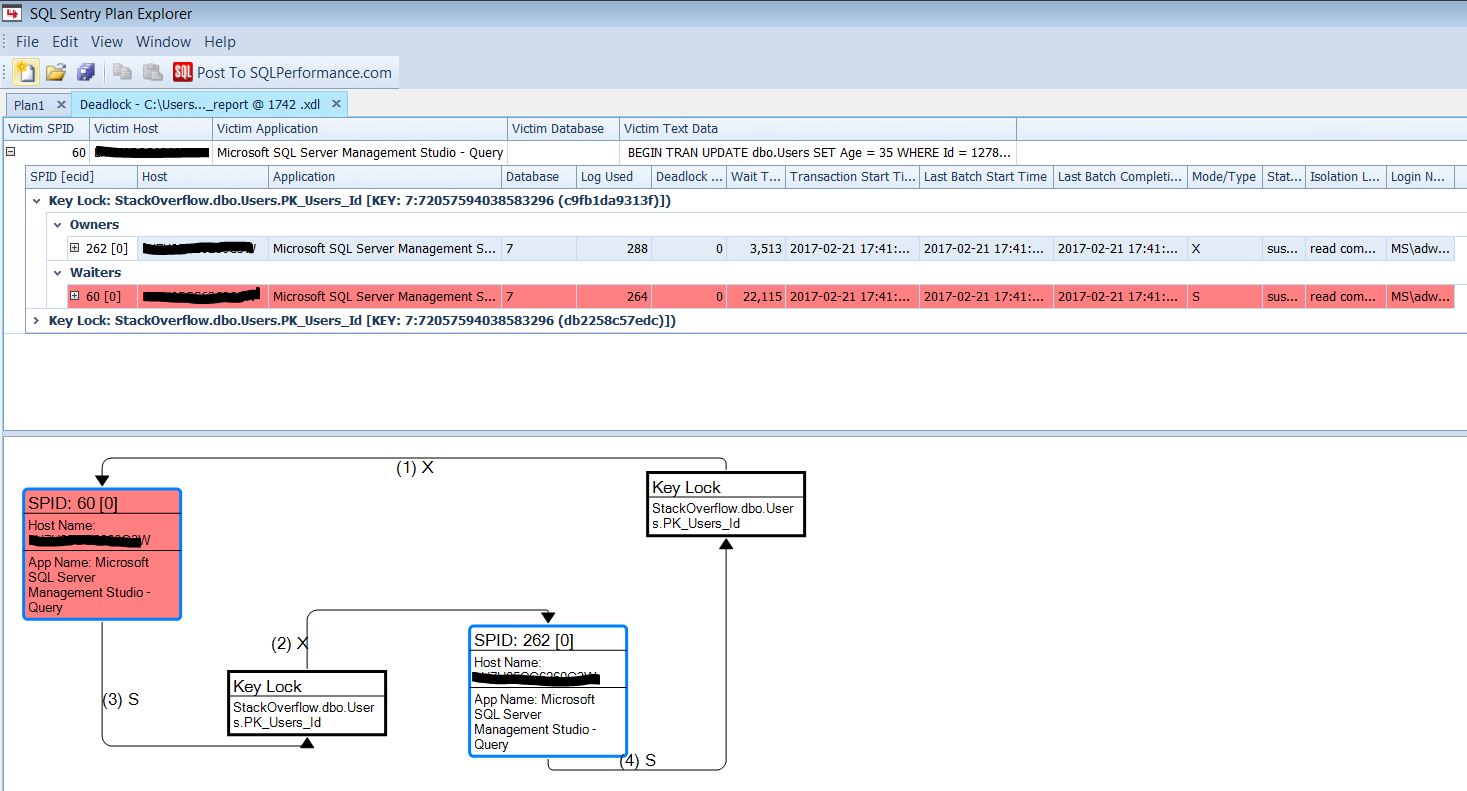
Task: Select the upper-right Key Lock node in the graph
Action: 726,504
